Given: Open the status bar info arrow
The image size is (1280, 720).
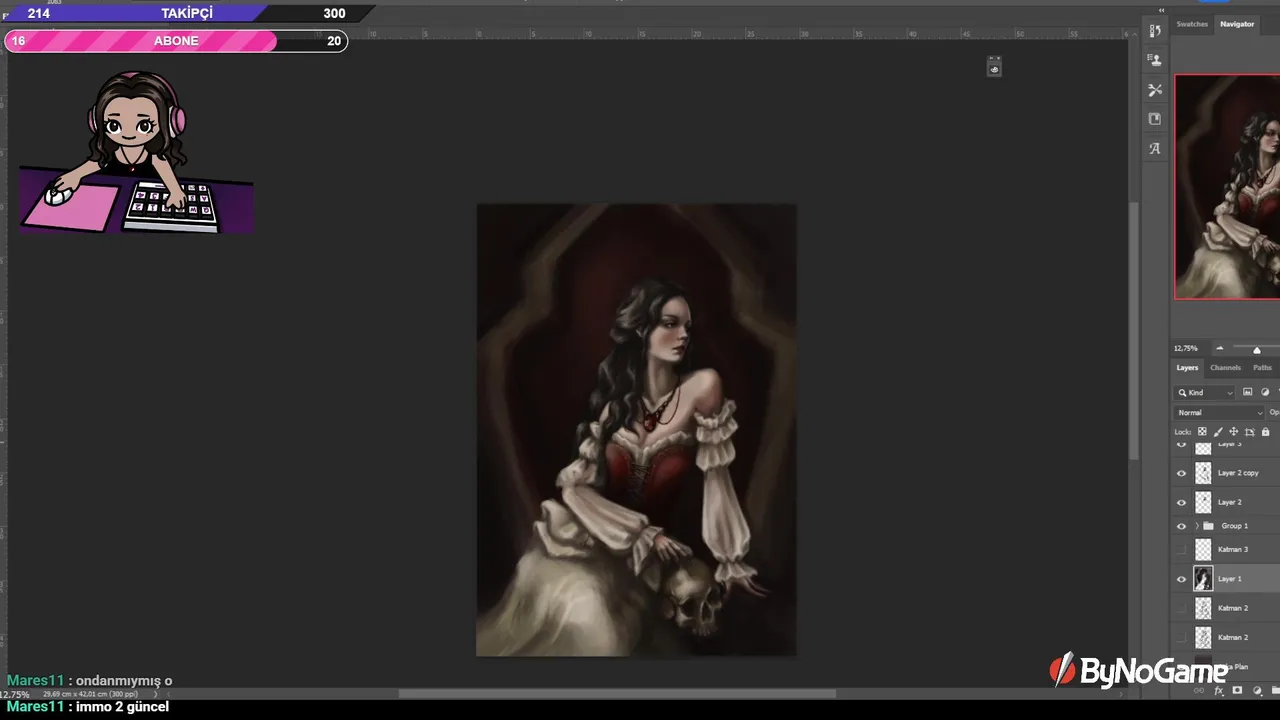Looking at the screenshot, I should coord(156,694).
